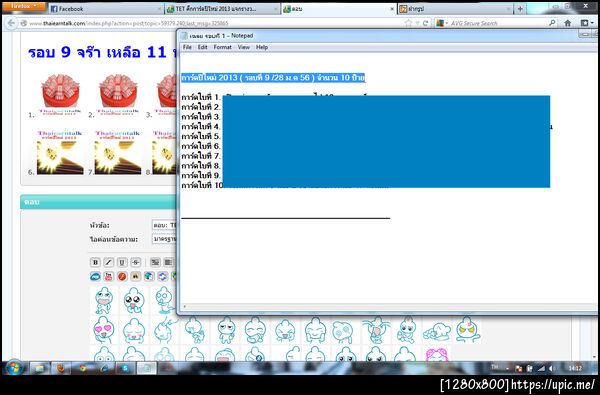Click the Firefox home icon

coord(567,23)
